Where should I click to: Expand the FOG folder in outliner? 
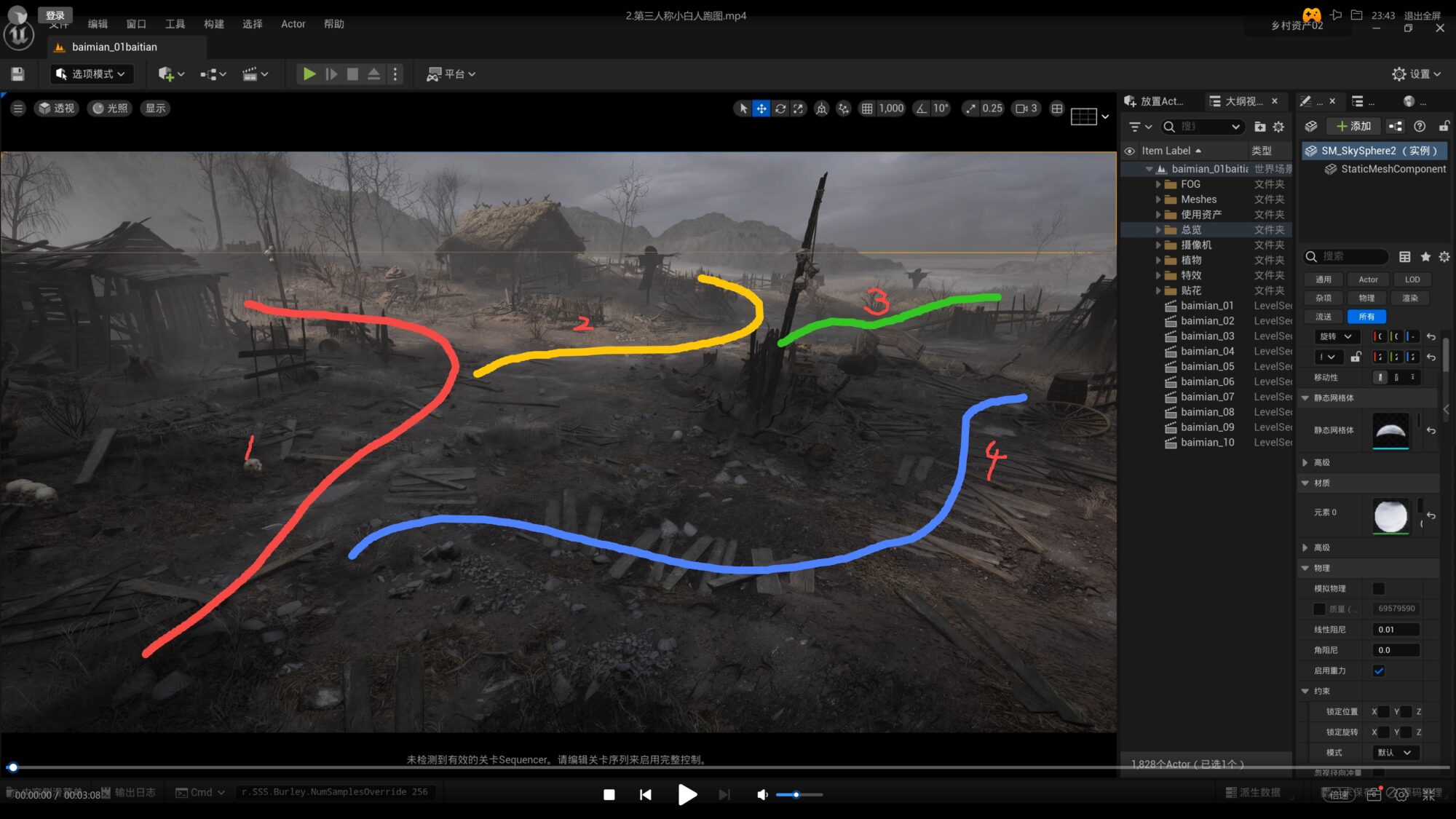(1158, 184)
